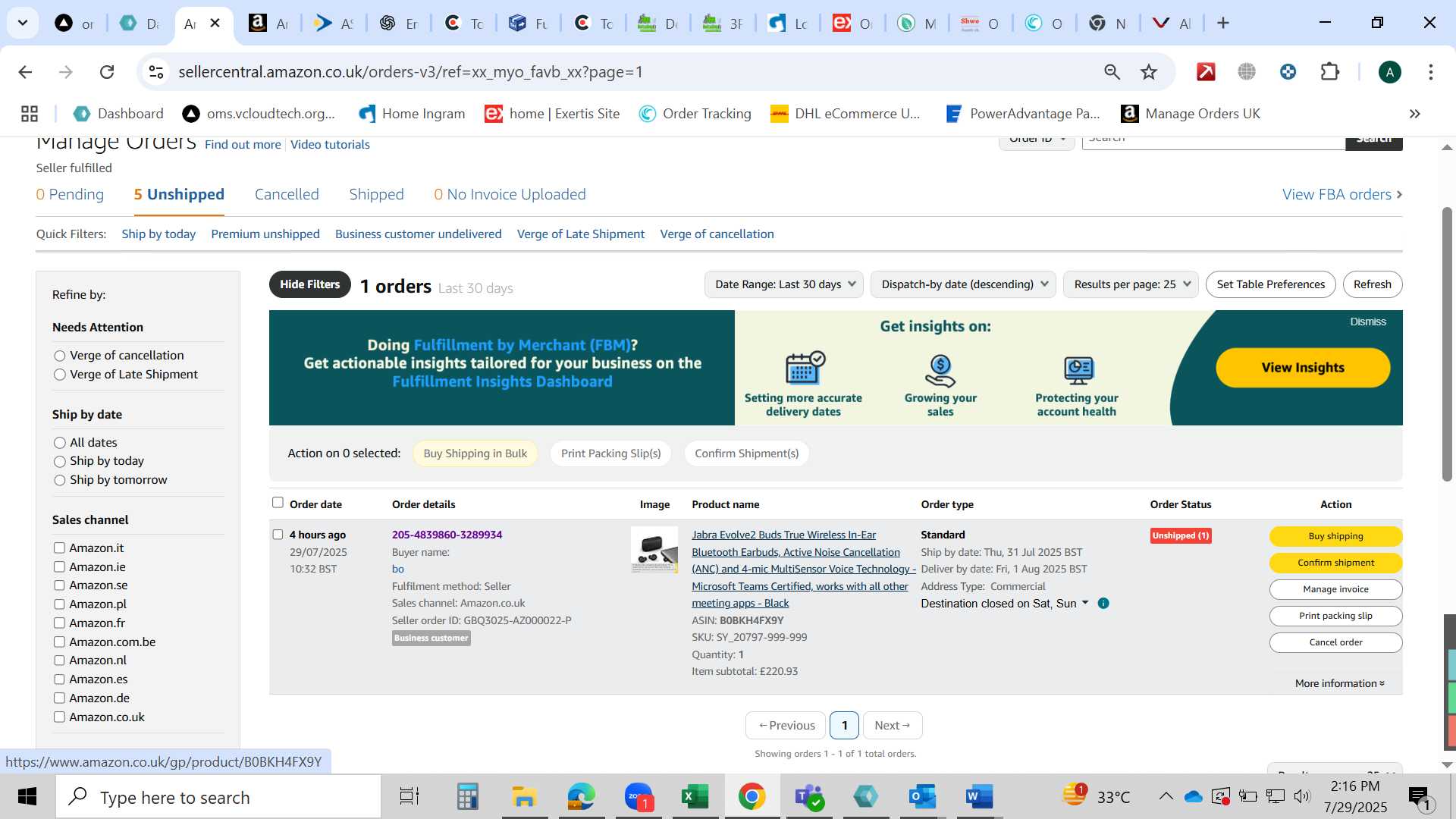
Task: Click the info icon next to Destination closed
Action: click(1103, 604)
